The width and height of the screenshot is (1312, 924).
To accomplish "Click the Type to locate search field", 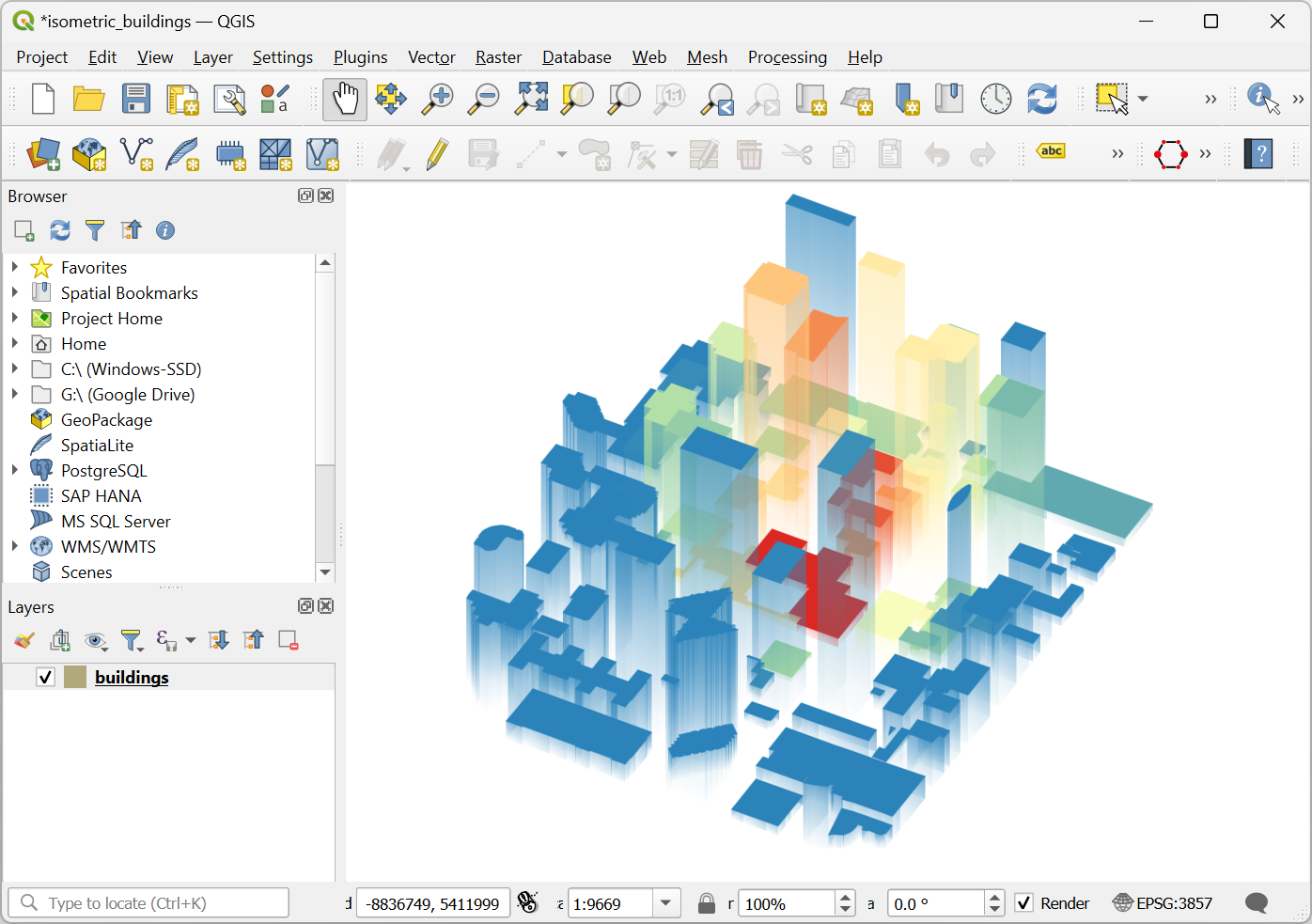I will 150,903.
